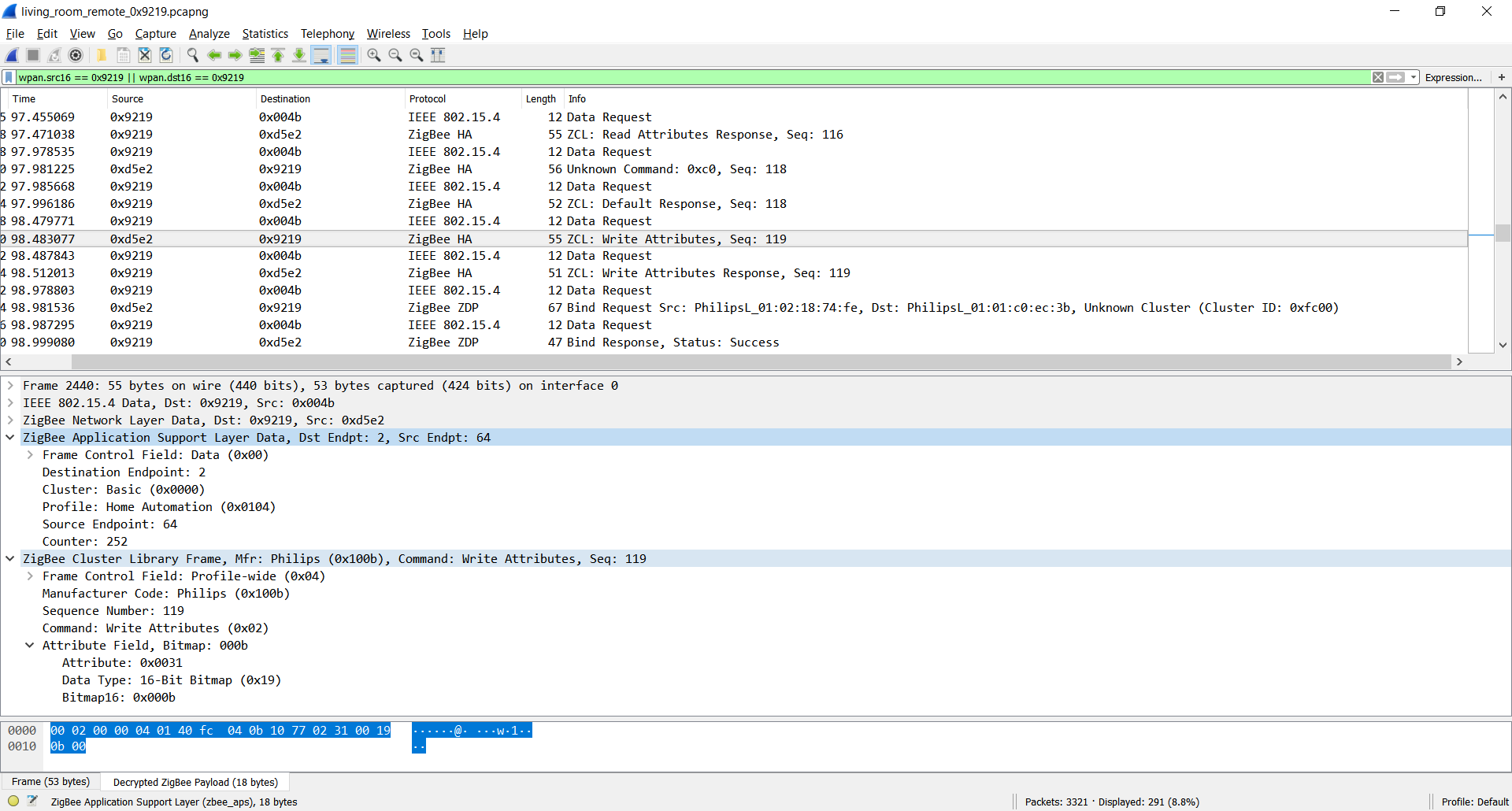Select the Decrypted ZigBee Payload tab
Viewport: 1512px width, 811px height.
195,782
